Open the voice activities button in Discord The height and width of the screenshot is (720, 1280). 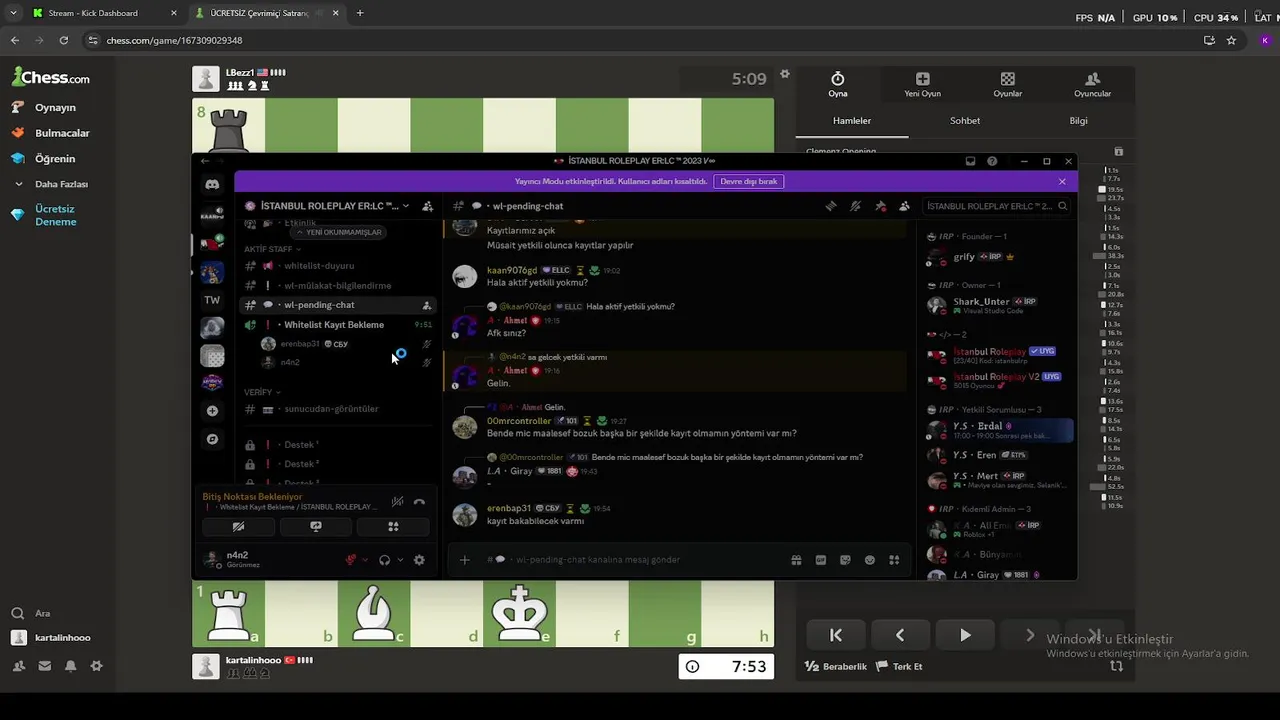pos(393,527)
